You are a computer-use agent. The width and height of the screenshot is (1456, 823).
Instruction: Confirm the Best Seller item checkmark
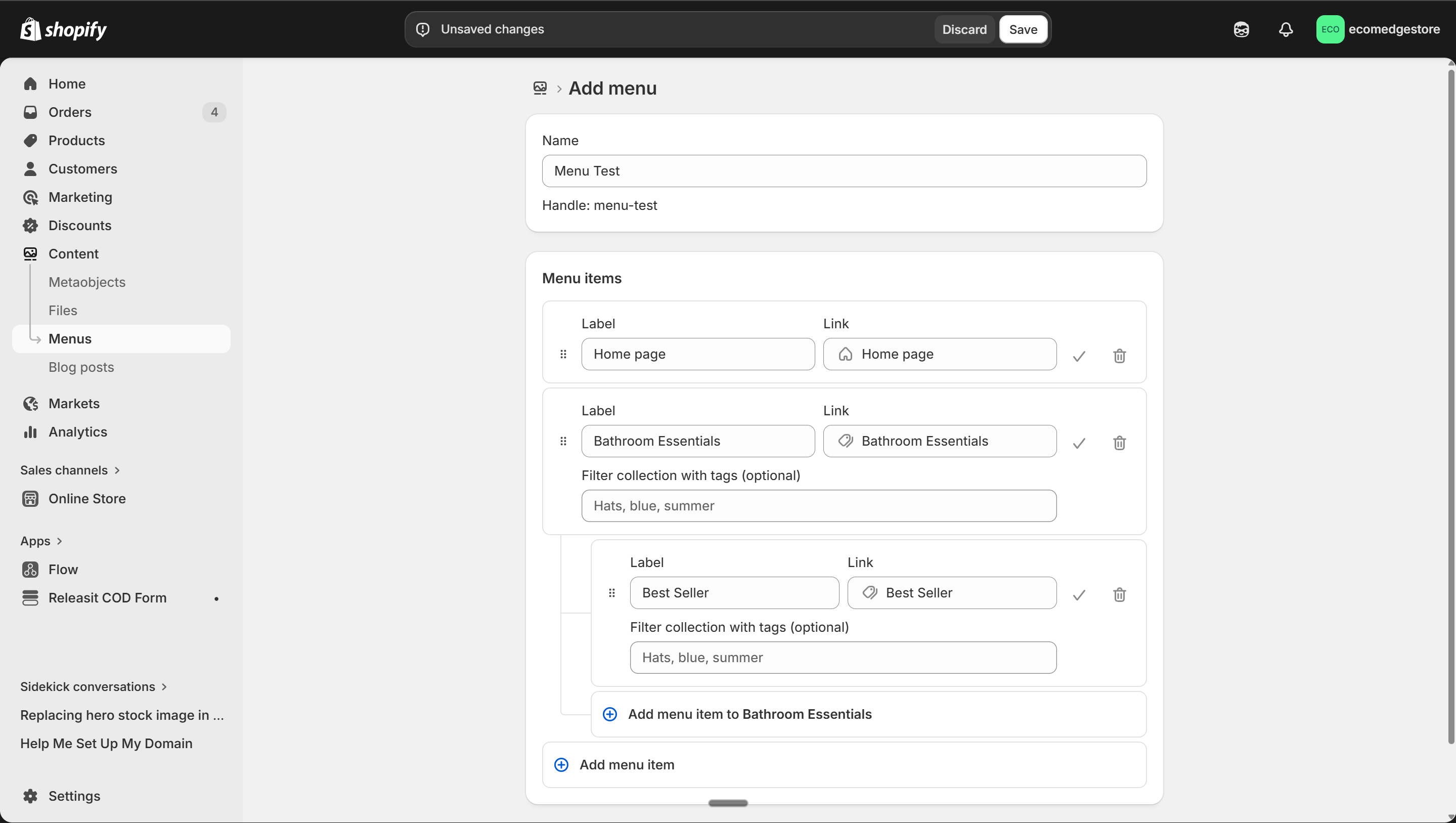click(1078, 595)
